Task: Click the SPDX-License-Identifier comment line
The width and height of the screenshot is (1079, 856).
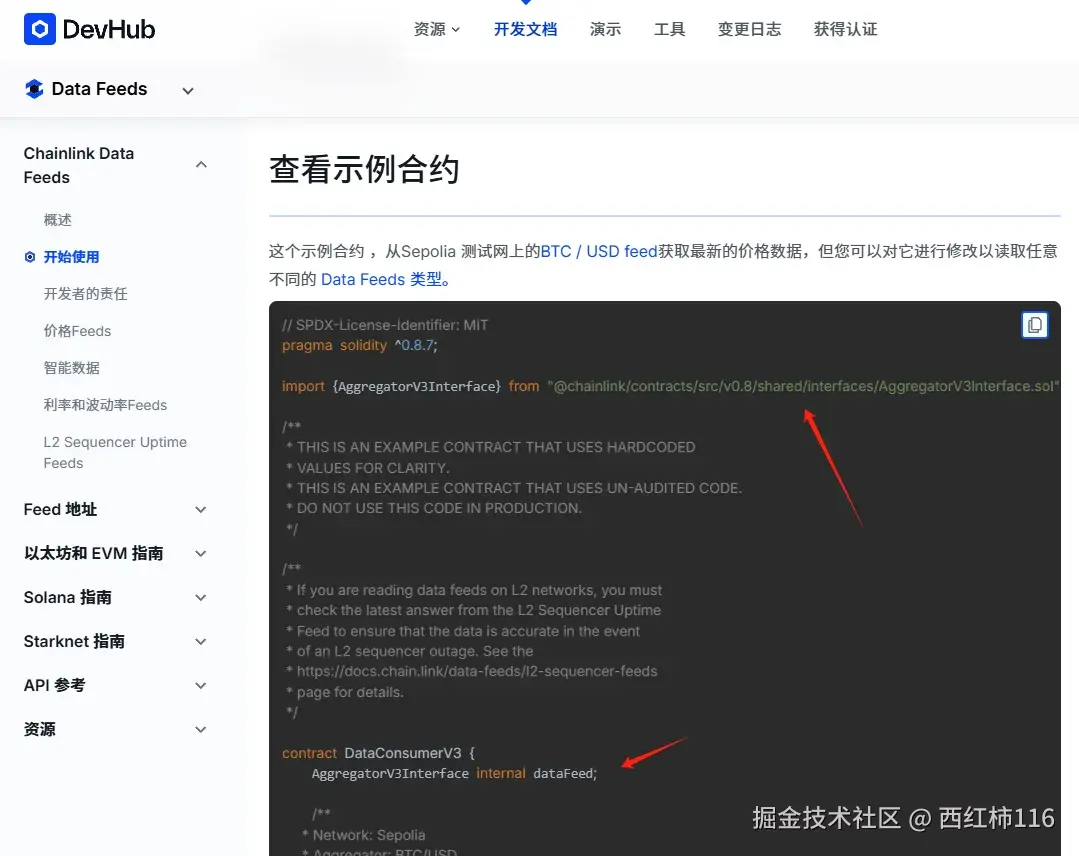Action: (x=385, y=325)
